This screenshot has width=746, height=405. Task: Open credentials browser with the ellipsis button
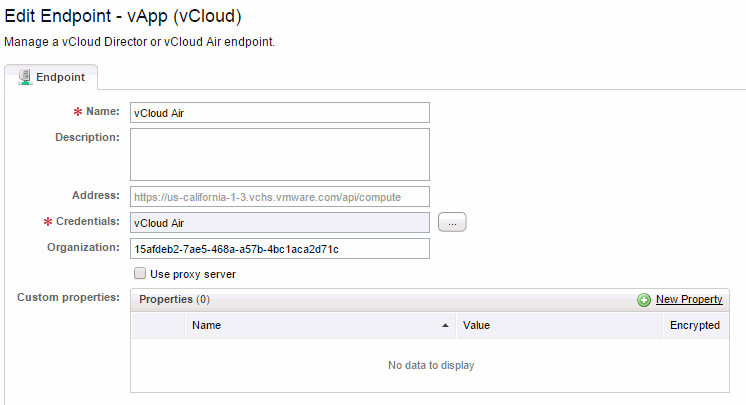452,223
